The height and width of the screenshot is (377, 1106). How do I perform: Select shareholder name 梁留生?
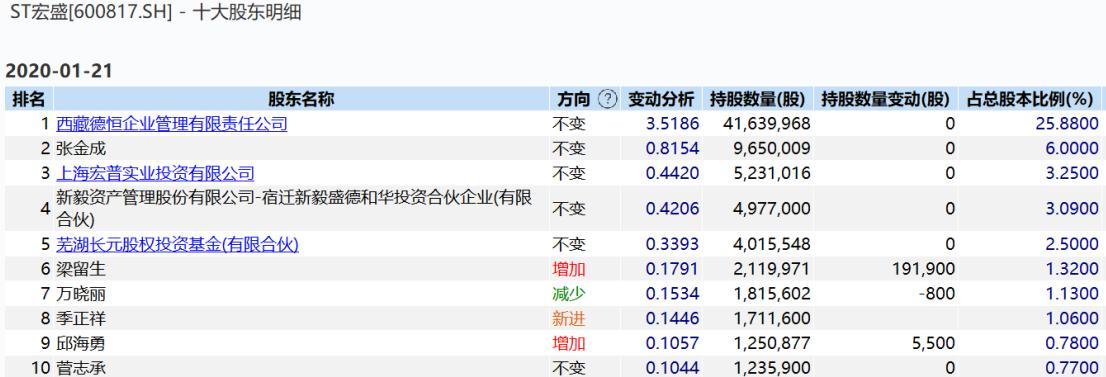[x=81, y=270]
